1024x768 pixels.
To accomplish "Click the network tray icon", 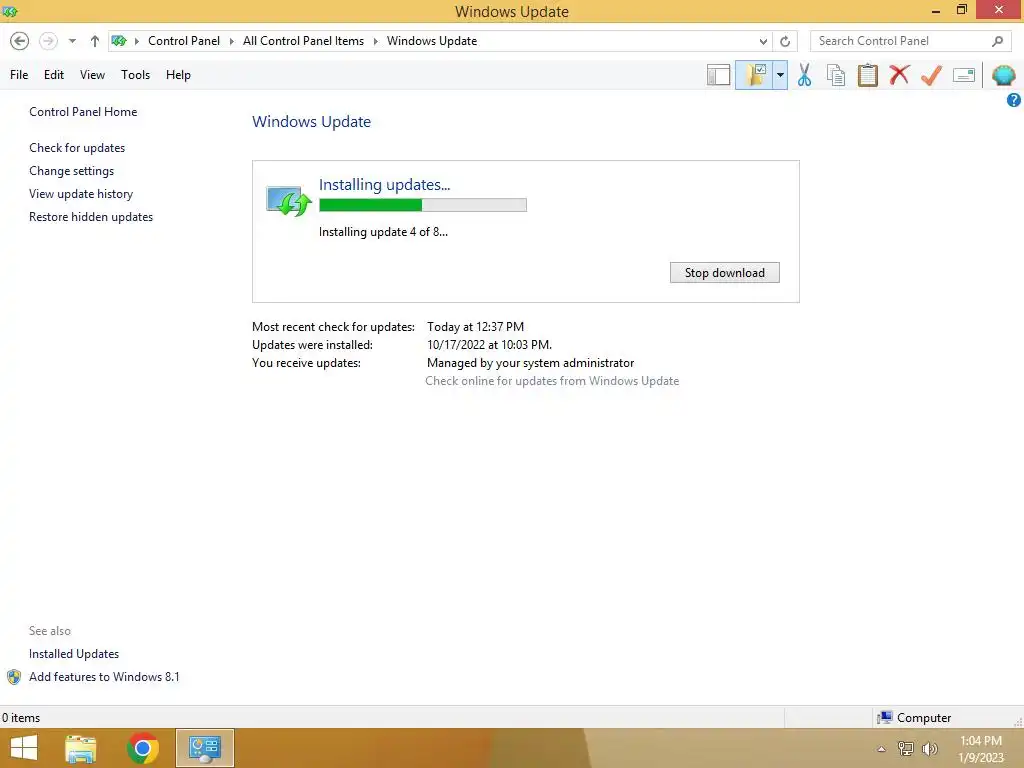I will coord(906,749).
